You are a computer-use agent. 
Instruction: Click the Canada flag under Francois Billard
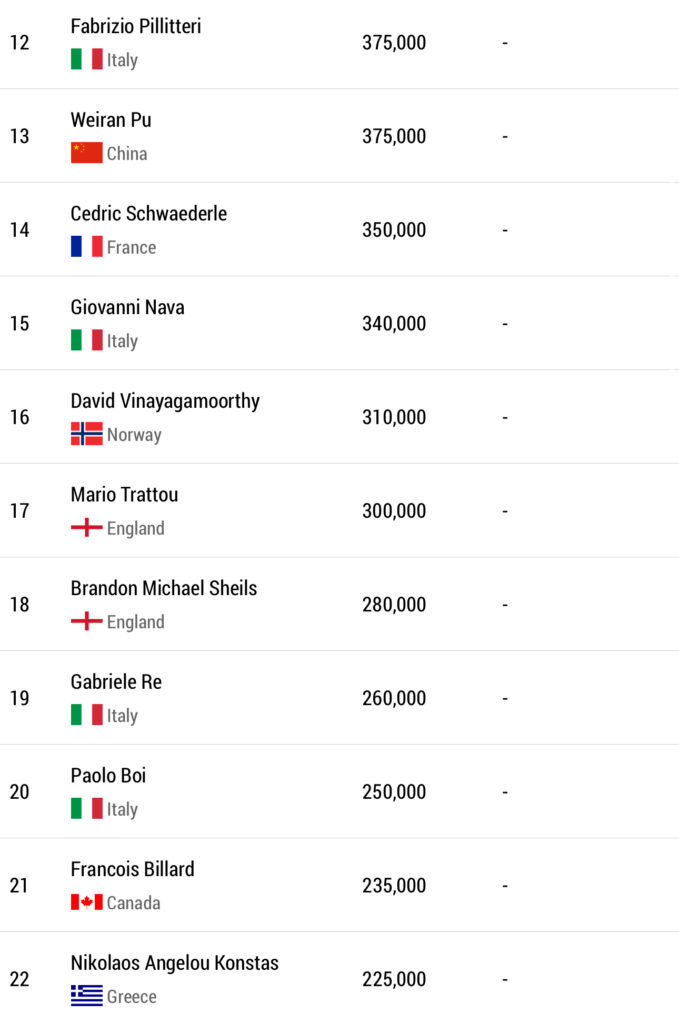(87, 902)
